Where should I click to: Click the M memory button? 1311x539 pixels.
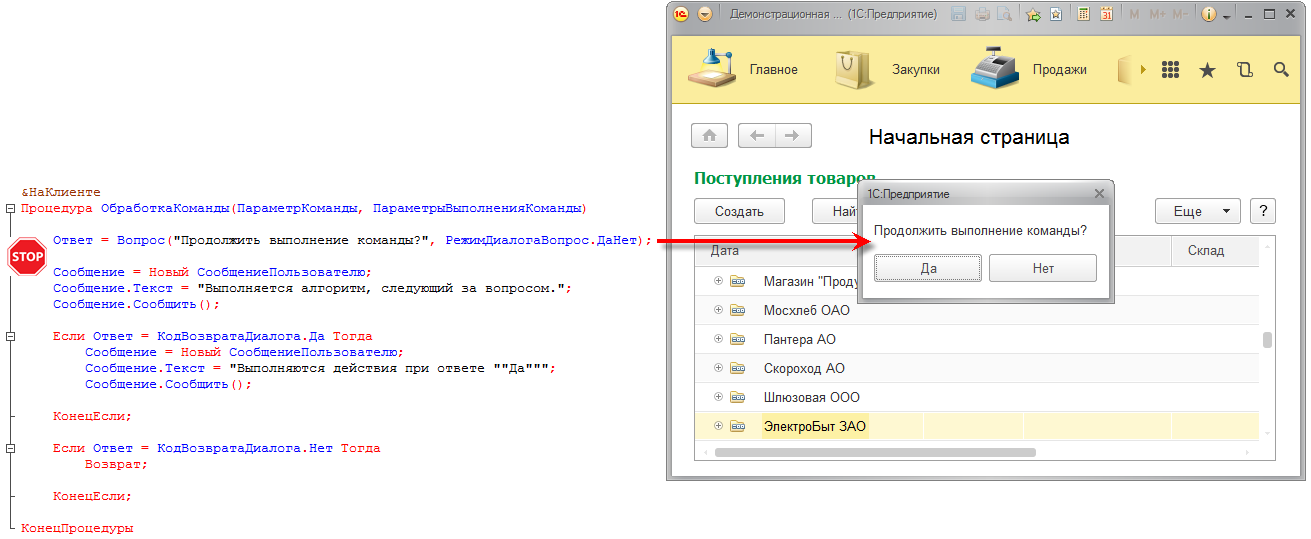(1135, 14)
